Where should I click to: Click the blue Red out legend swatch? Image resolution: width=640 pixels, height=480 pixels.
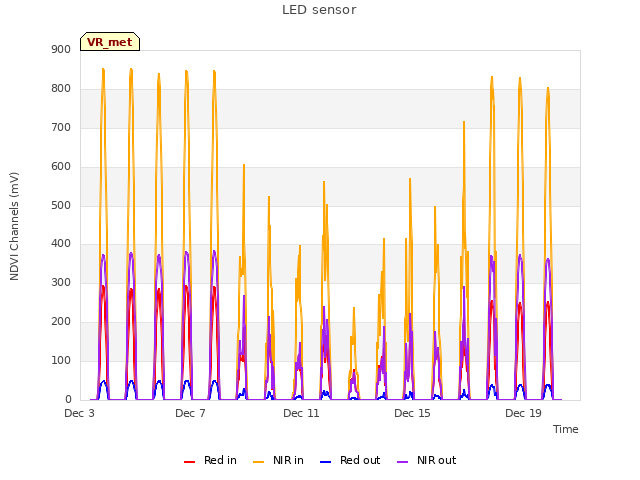pos(325,462)
